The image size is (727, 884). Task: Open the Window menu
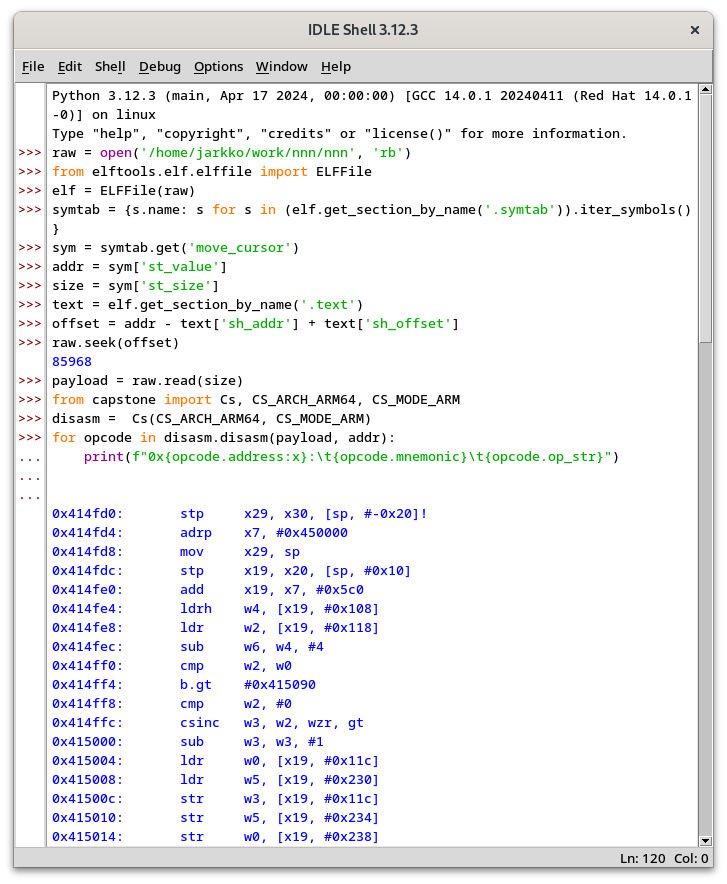(282, 67)
